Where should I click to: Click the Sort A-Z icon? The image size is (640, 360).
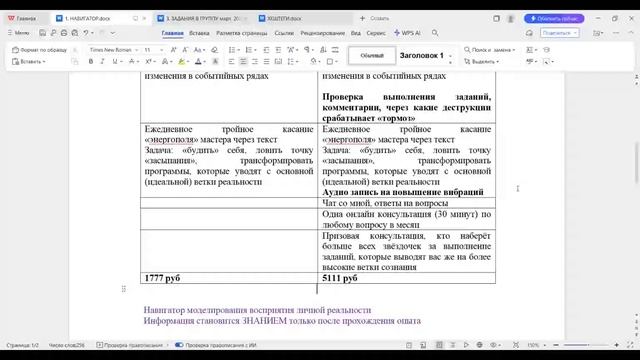(323, 50)
